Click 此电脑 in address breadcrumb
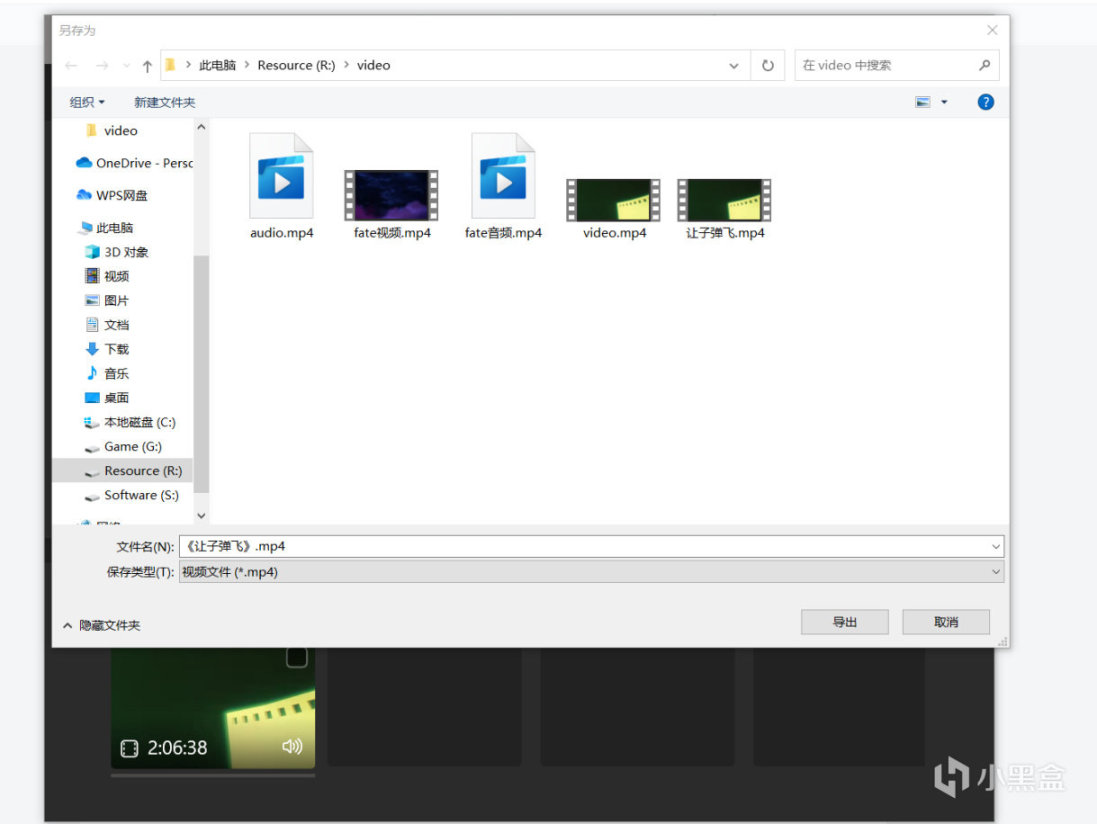 click(x=218, y=65)
